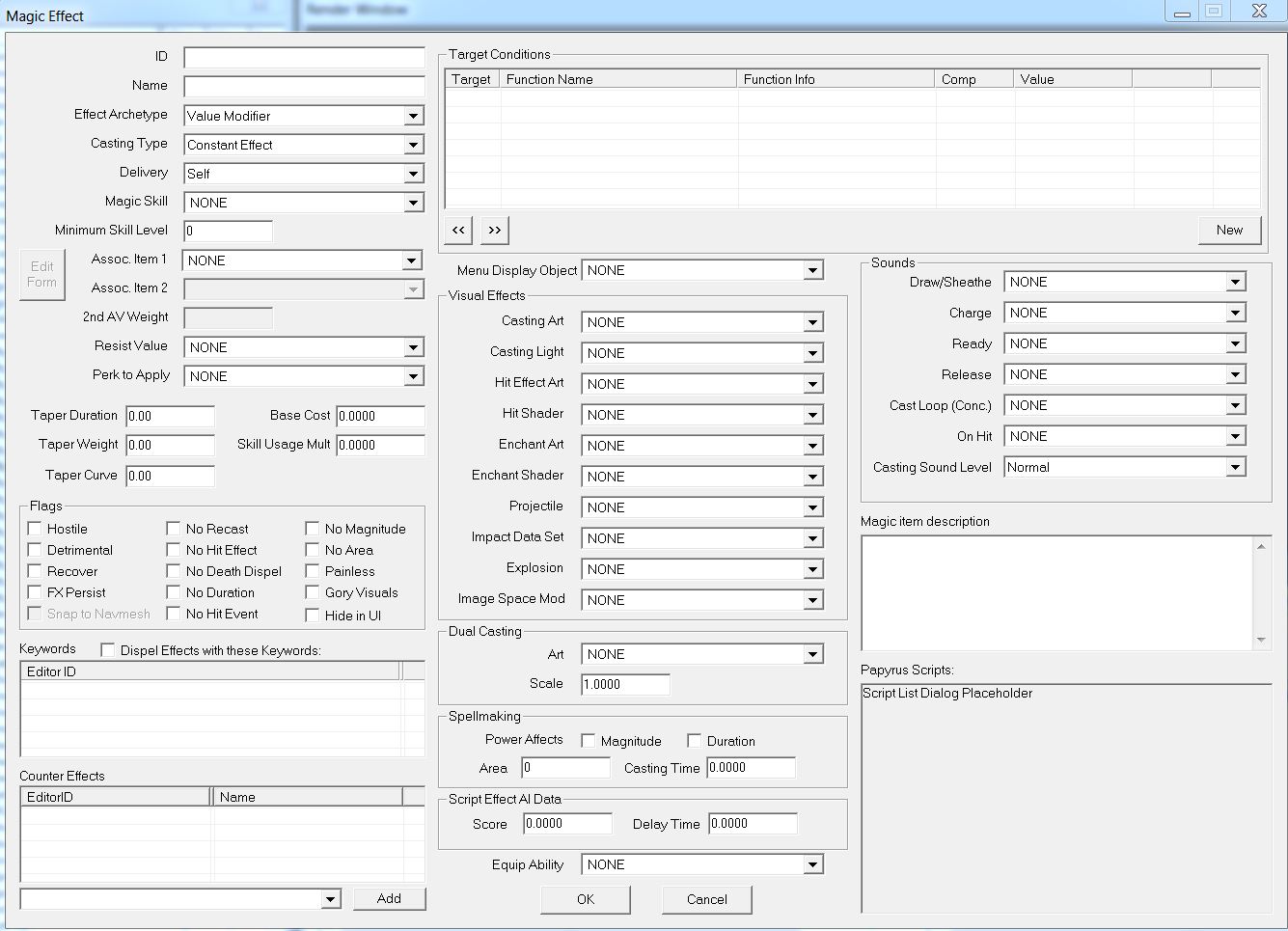The image size is (1288, 931).
Task: Click the ID text field
Action: (304, 58)
